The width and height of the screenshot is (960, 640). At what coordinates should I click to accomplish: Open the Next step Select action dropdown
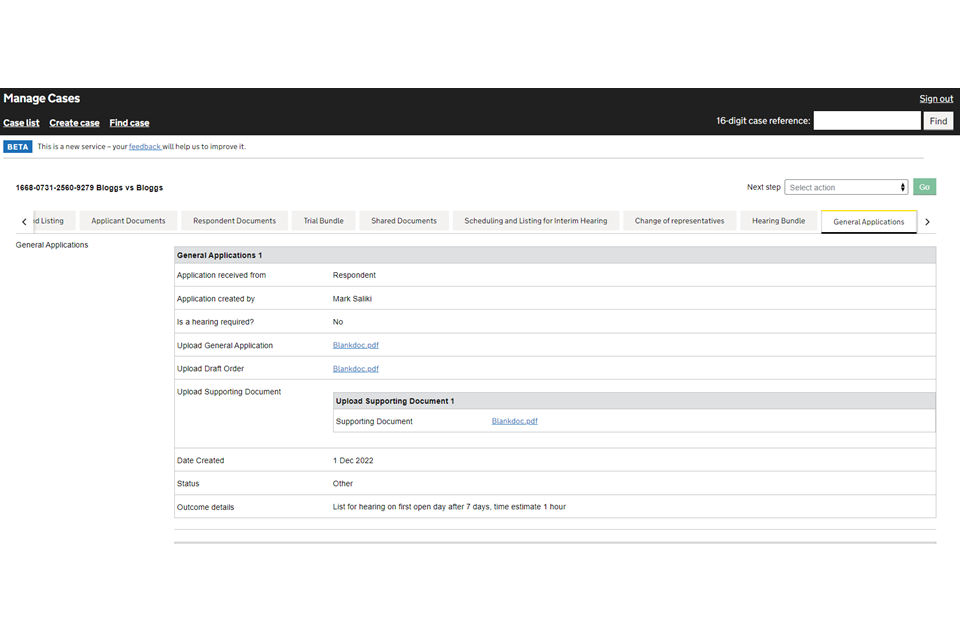tap(846, 187)
